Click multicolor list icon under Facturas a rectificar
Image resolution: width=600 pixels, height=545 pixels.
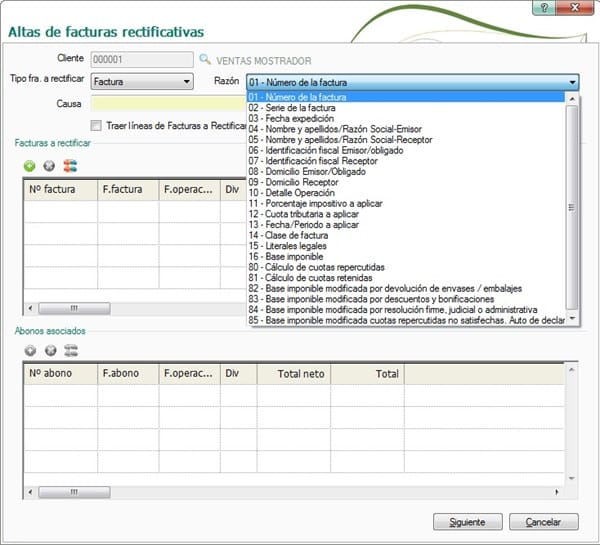click(69, 165)
